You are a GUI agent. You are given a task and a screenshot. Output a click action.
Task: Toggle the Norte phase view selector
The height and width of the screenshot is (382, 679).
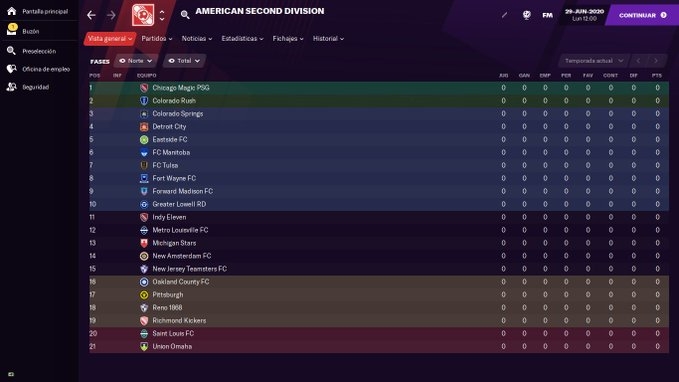coord(136,61)
